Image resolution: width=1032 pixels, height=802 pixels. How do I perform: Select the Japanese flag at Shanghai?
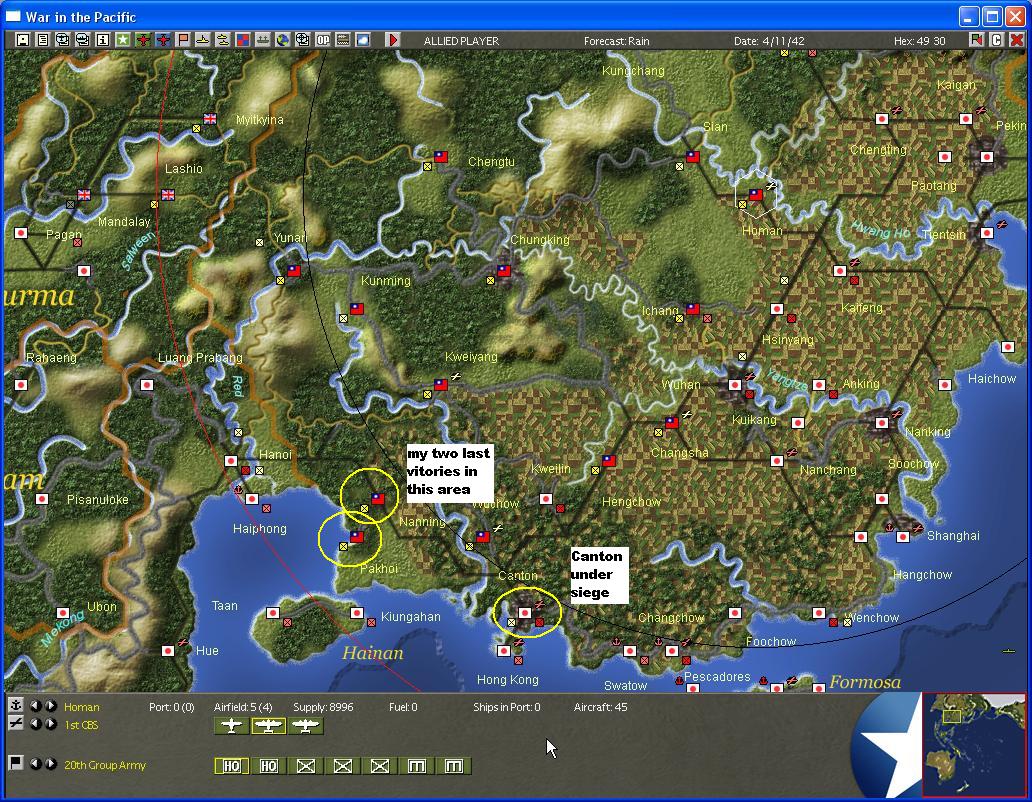(903, 537)
